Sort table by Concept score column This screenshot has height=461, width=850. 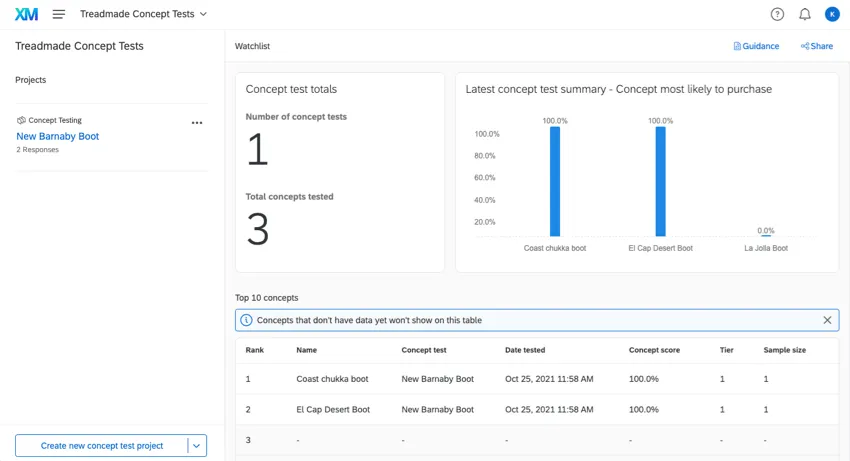tap(654, 350)
